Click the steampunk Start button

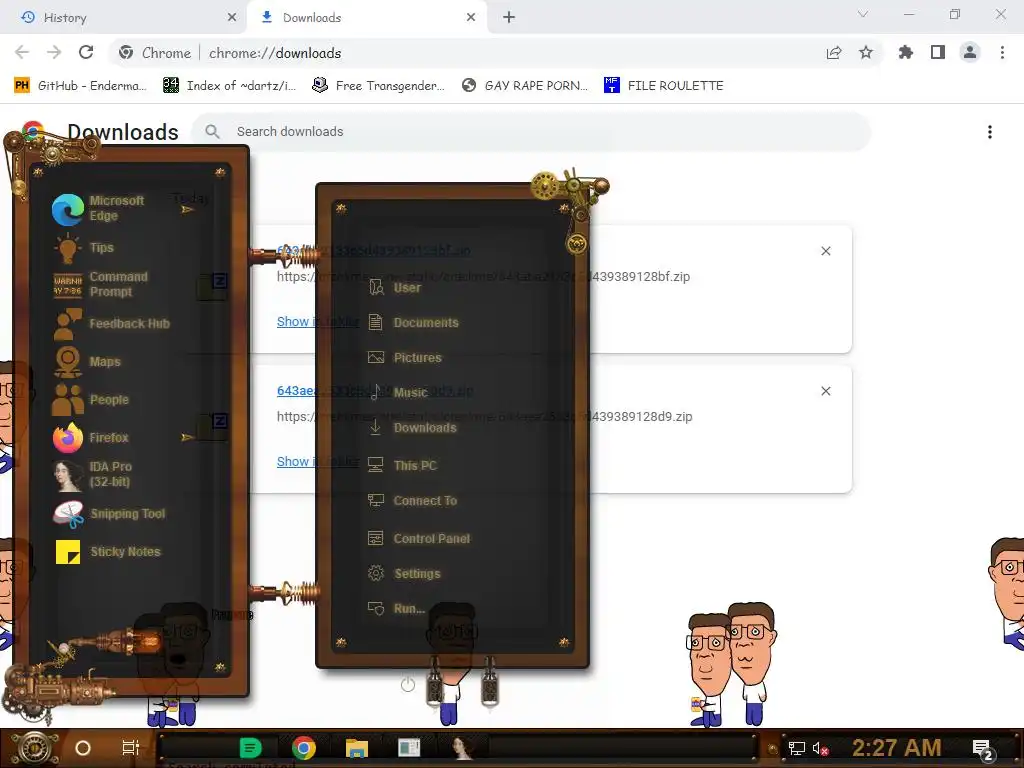tap(33, 748)
